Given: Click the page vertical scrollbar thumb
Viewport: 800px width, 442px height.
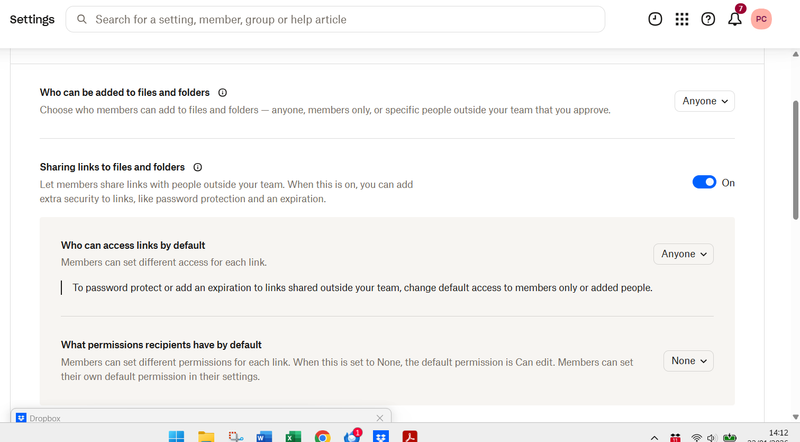Looking at the screenshot, I should pos(795,160).
